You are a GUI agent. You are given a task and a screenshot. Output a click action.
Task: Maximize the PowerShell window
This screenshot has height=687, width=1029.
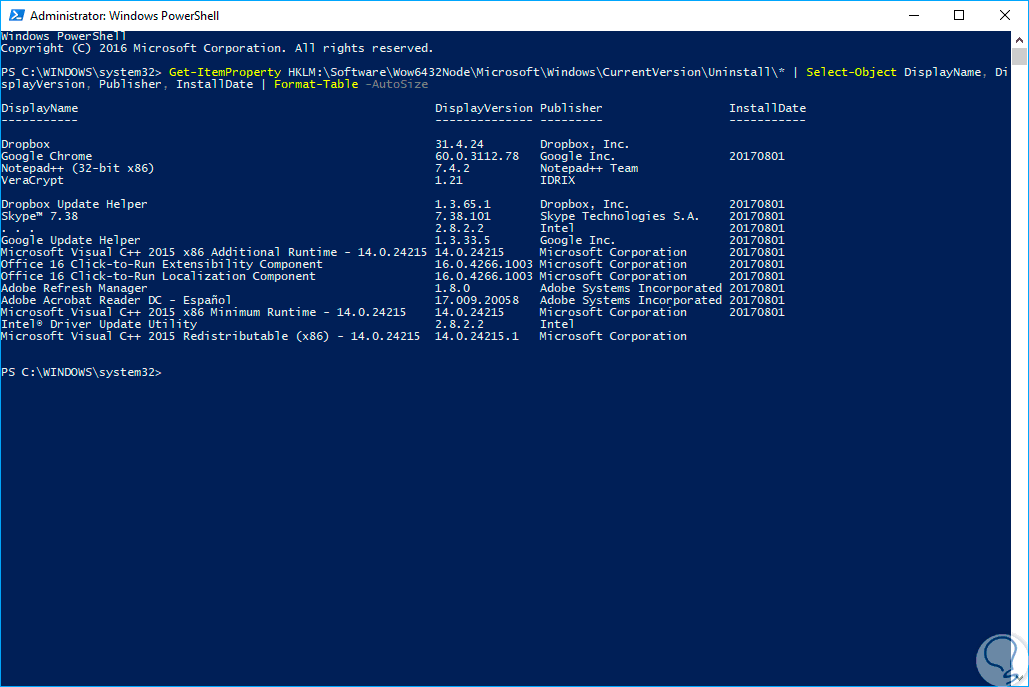point(959,16)
